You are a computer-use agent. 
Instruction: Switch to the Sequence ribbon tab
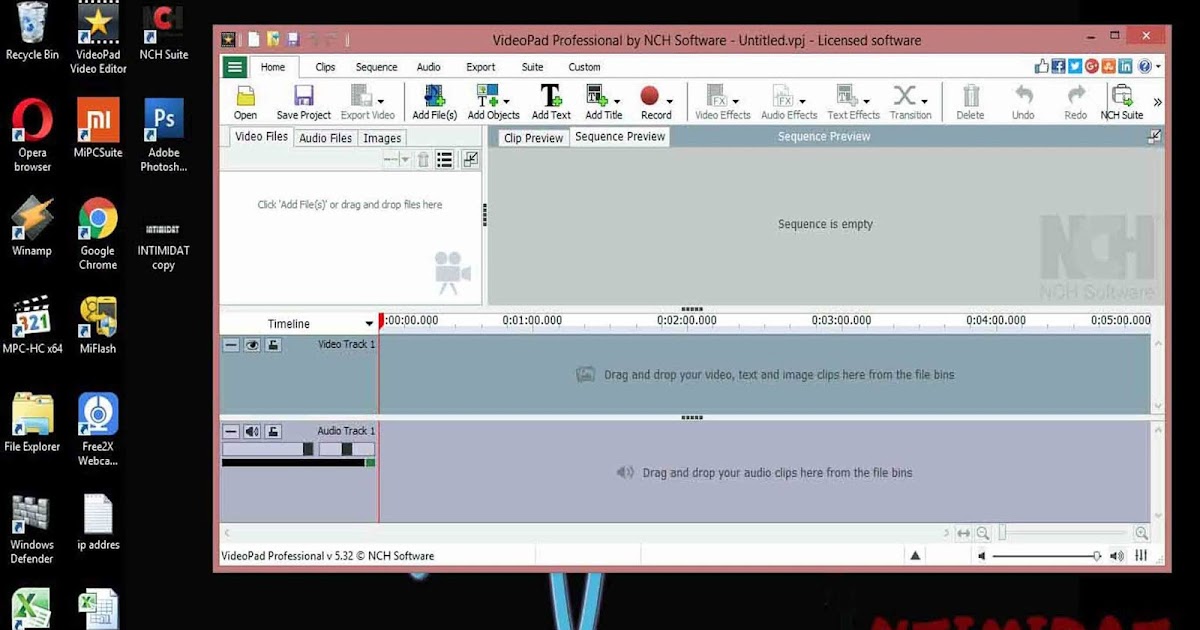click(x=377, y=67)
